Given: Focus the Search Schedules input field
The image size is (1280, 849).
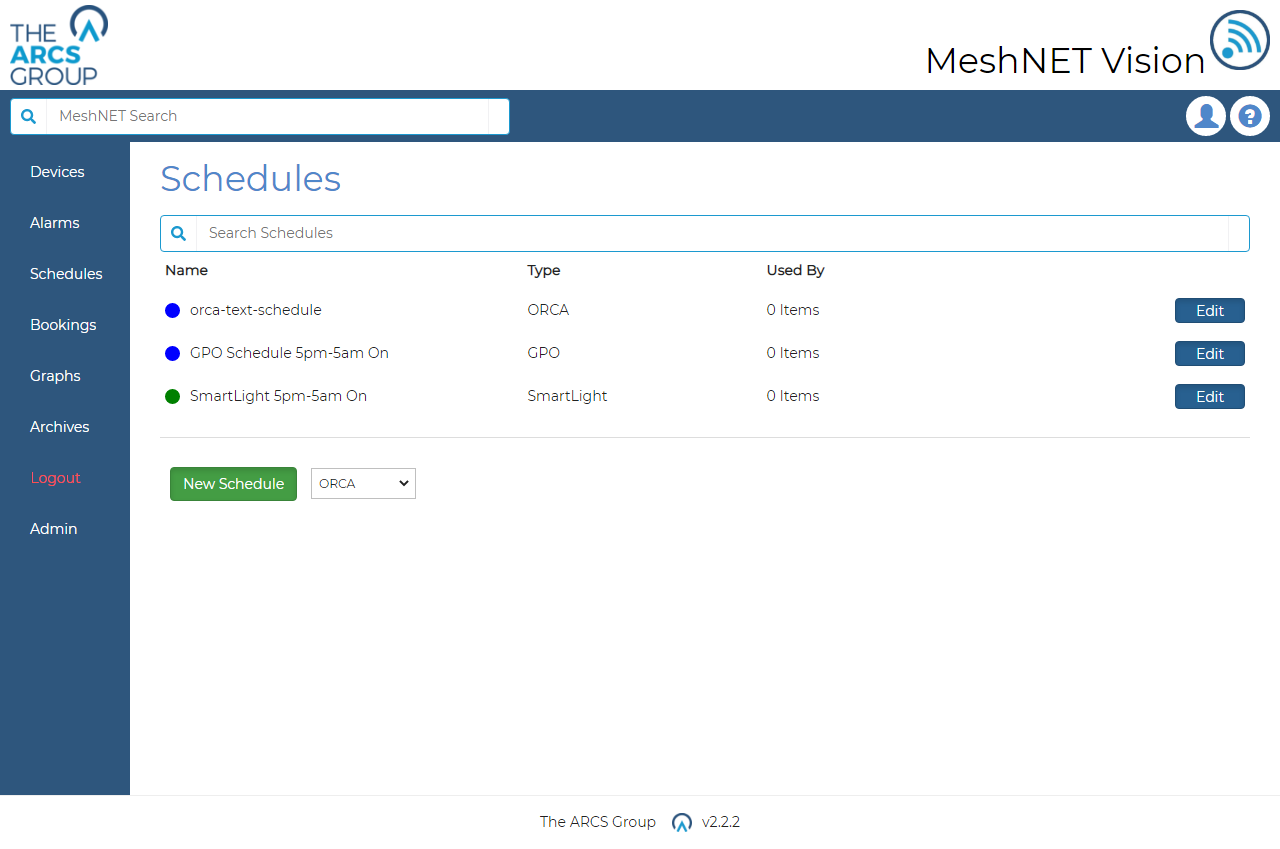Looking at the screenshot, I should [710, 233].
